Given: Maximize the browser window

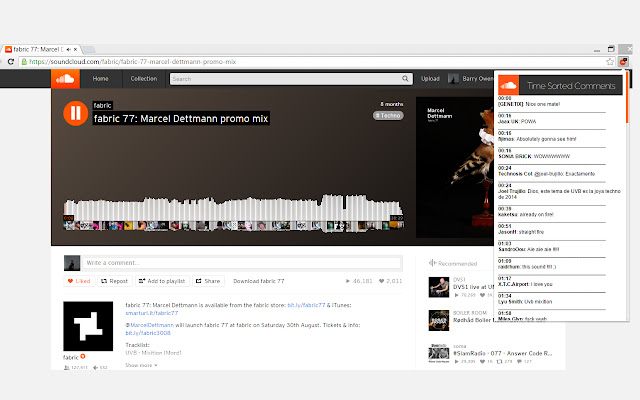Looking at the screenshot, I should click(611, 49).
